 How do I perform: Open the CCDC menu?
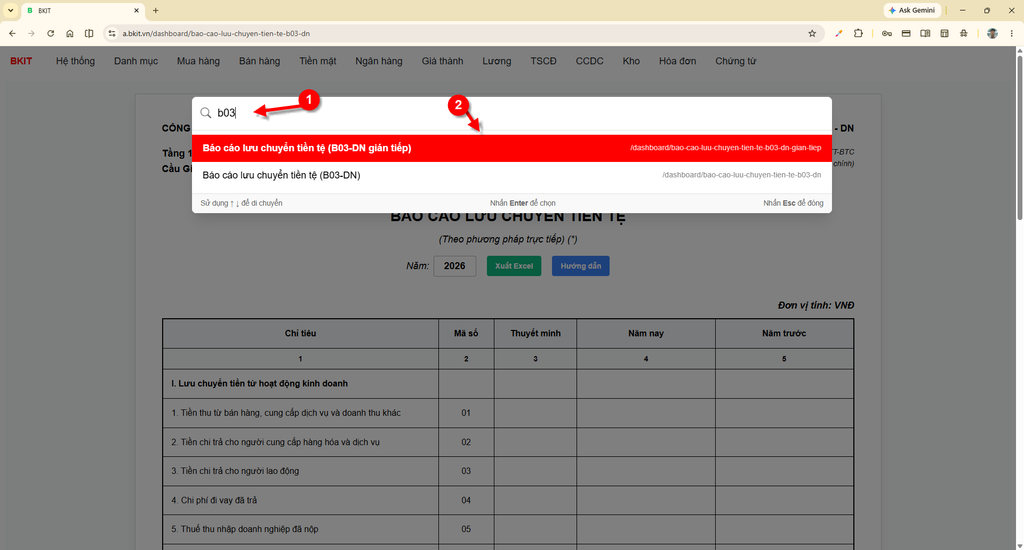[x=589, y=61]
